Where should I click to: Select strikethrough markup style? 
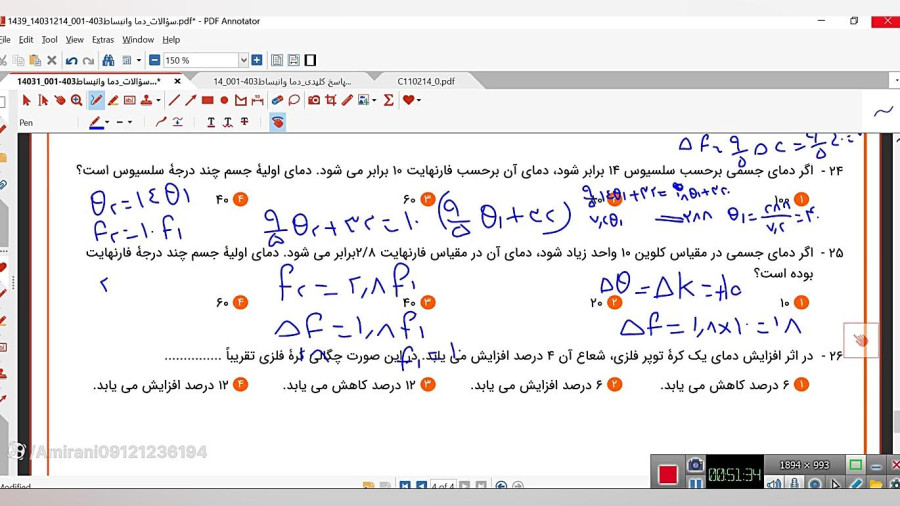[245, 122]
